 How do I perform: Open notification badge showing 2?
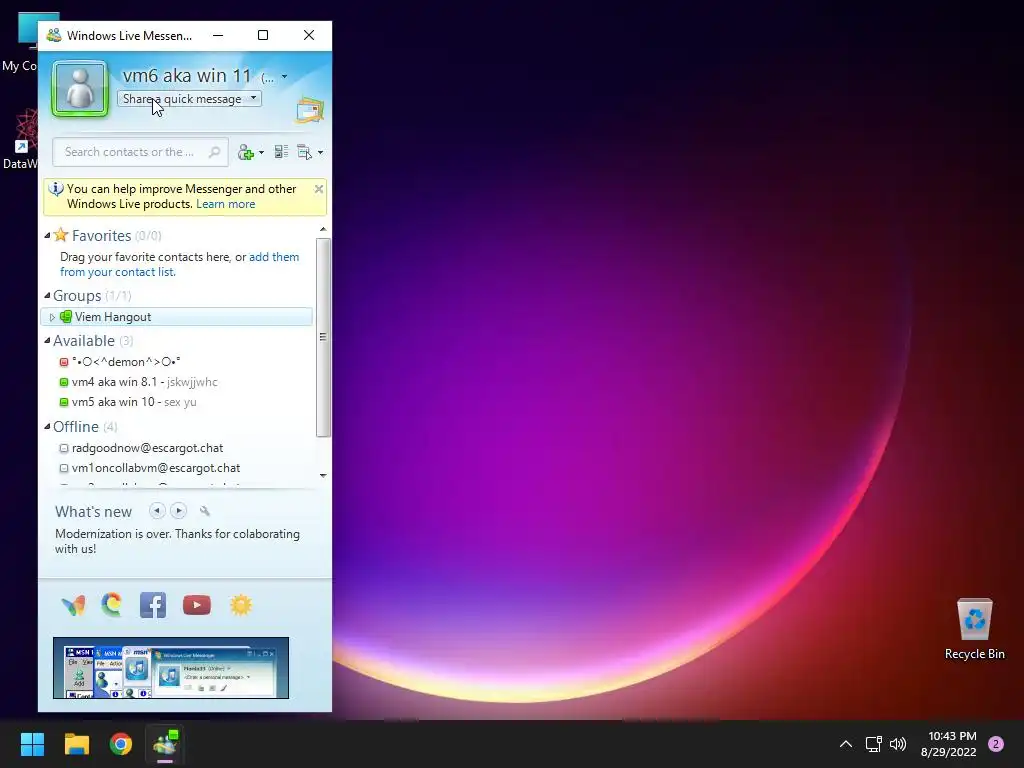[996, 744]
